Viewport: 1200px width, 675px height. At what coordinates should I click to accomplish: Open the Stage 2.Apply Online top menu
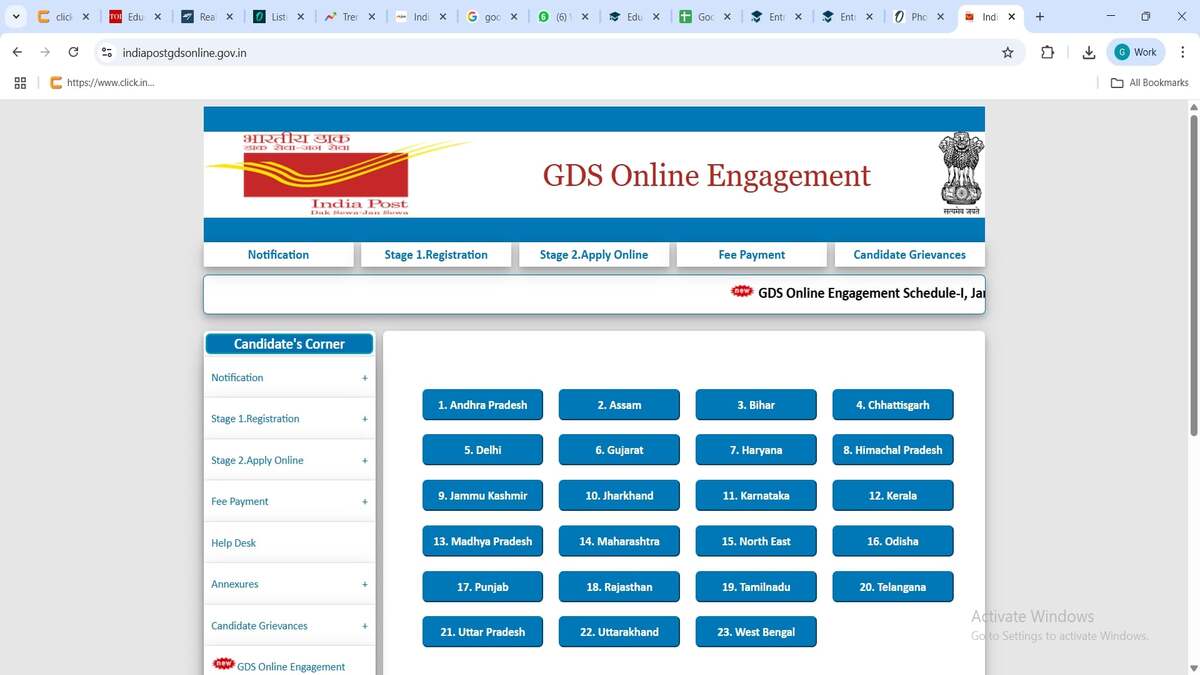pyautogui.click(x=594, y=255)
